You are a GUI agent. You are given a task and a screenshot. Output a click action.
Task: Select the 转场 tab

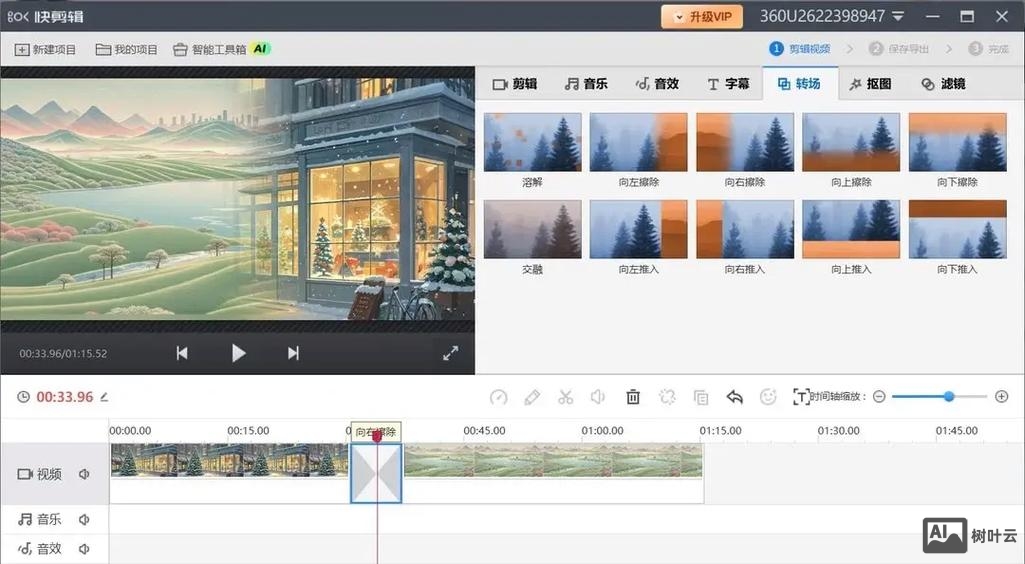tap(799, 84)
